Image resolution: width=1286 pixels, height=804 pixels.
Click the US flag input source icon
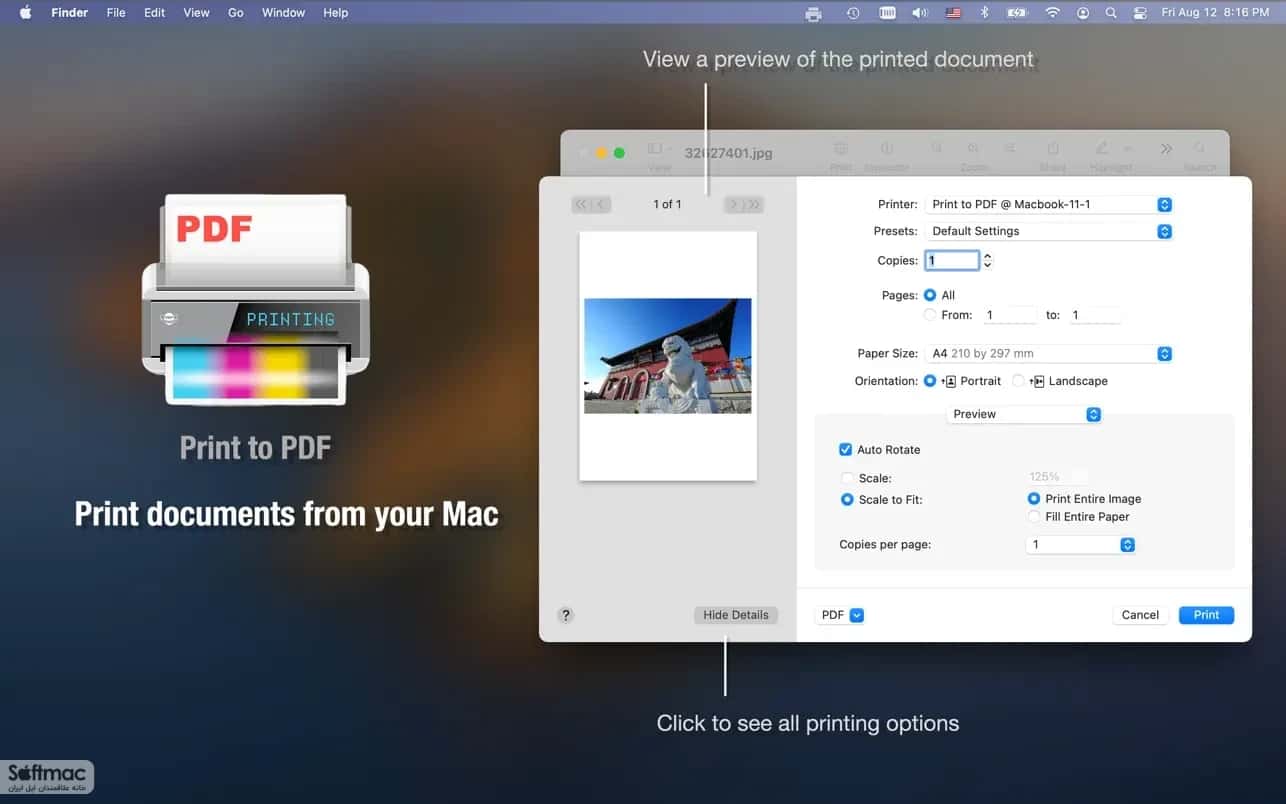pos(953,13)
